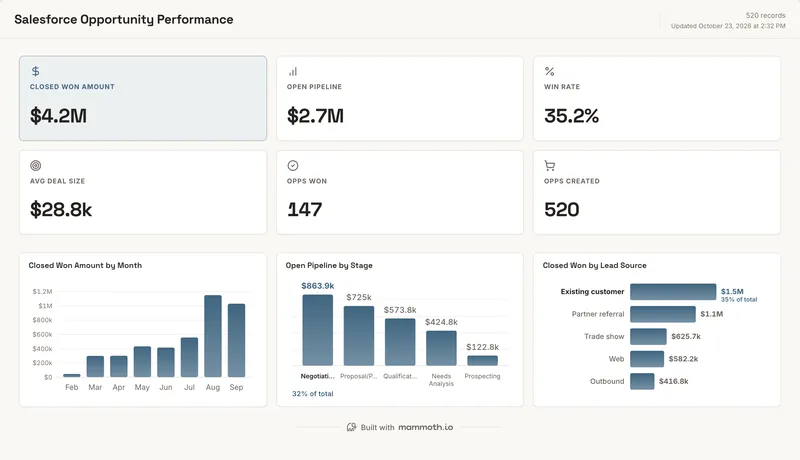Click the Partner referral bar
This screenshot has width=800, height=460.
tap(663, 314)
